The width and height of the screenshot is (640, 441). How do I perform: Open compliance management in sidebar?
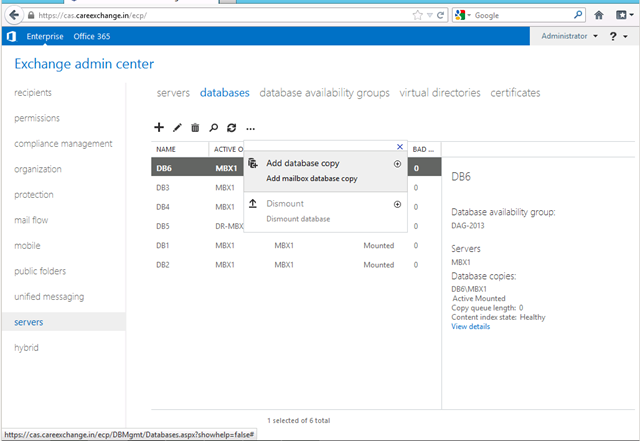[x=63, y=144]
